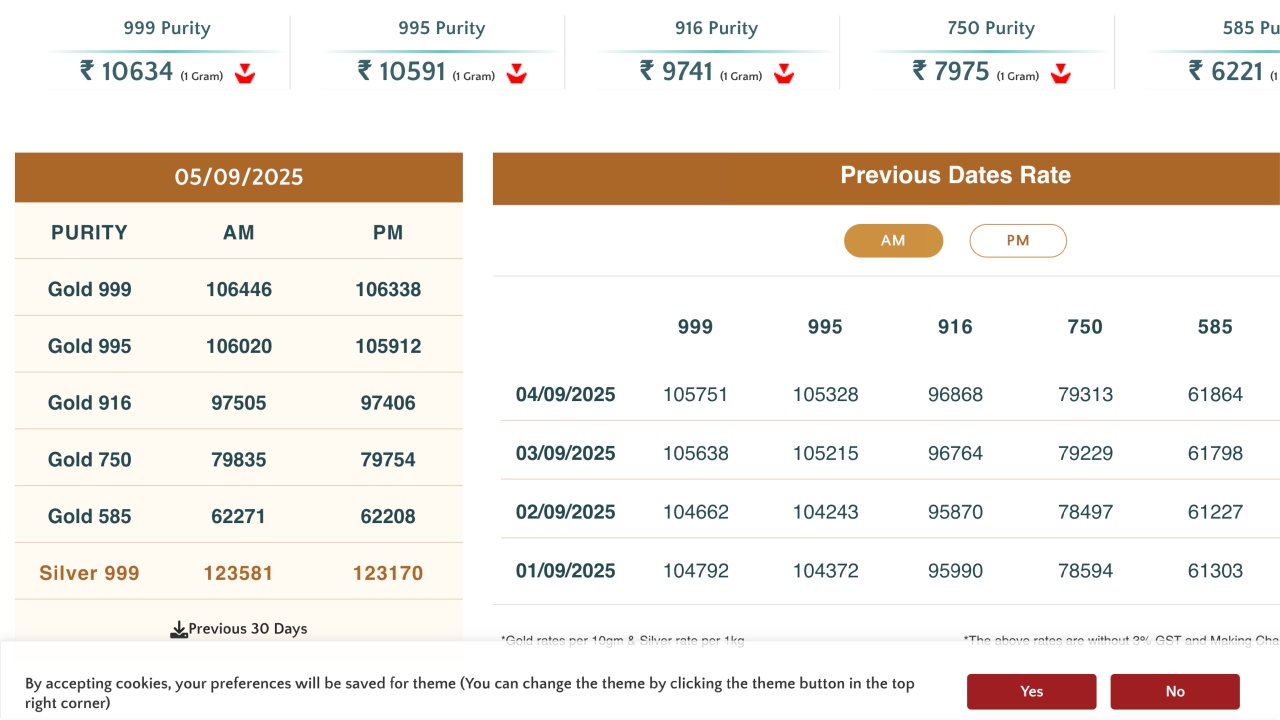Viewport: 1280px width, 720px height.
Task: Click the red down arrow beside ₹7975 rate
Action: (1061, 73)
